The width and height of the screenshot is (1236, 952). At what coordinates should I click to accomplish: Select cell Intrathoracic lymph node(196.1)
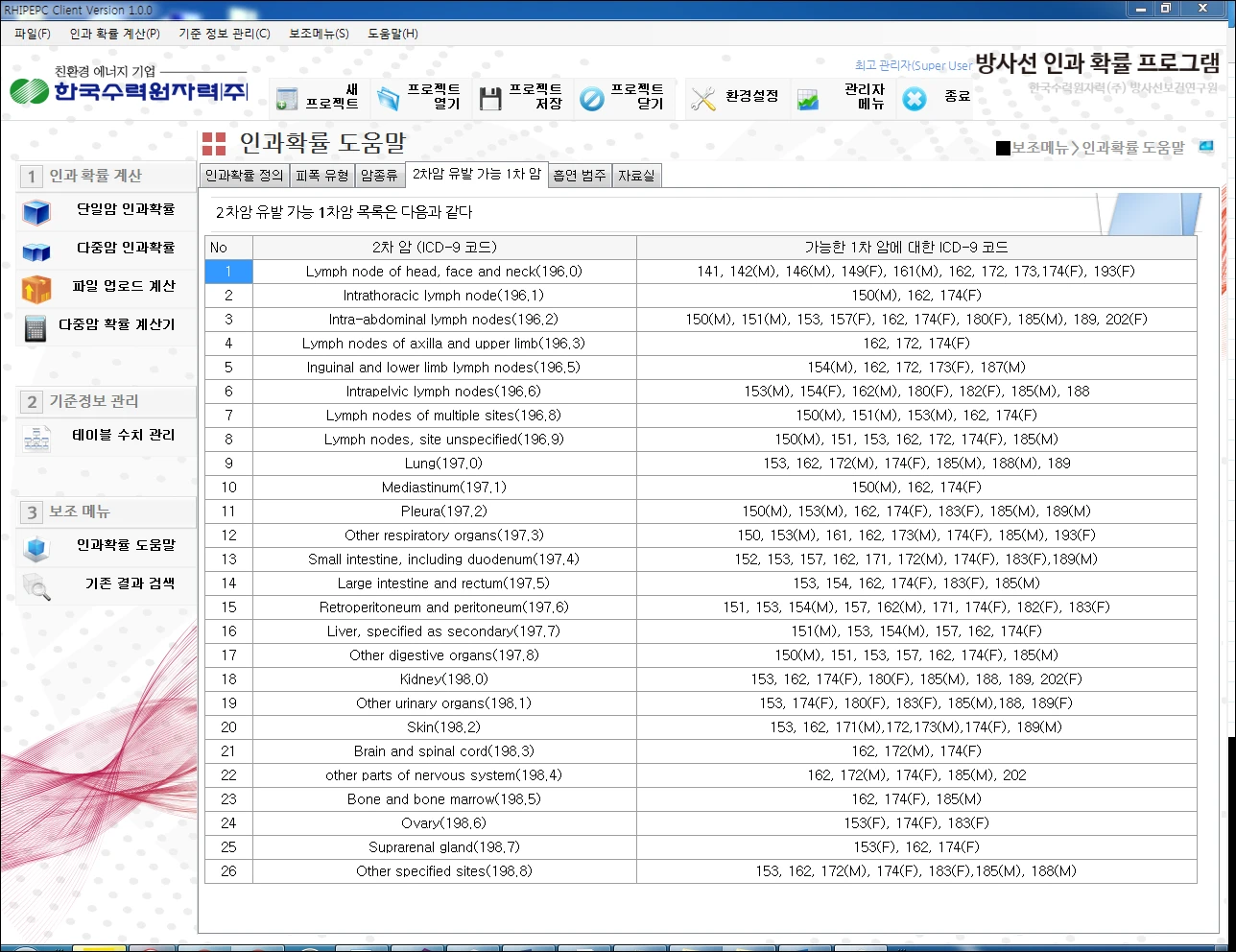[x=444, y=296]
